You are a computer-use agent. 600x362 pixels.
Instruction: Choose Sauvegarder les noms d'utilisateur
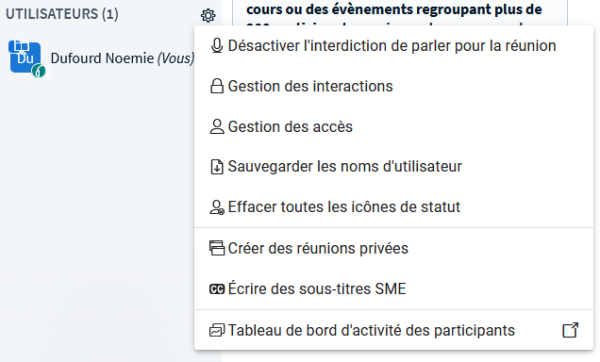(x=394, y=167)
